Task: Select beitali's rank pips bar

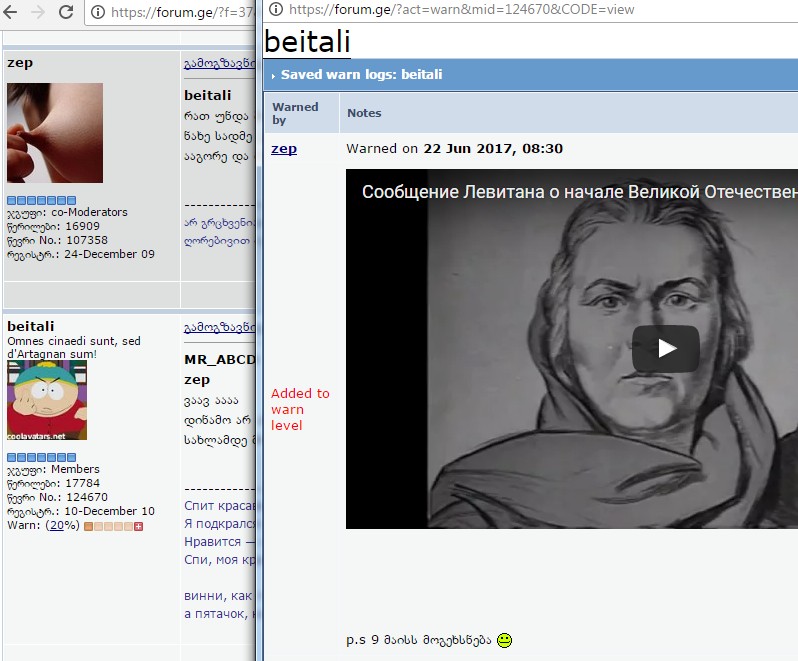Action: [x=42, y=457]
